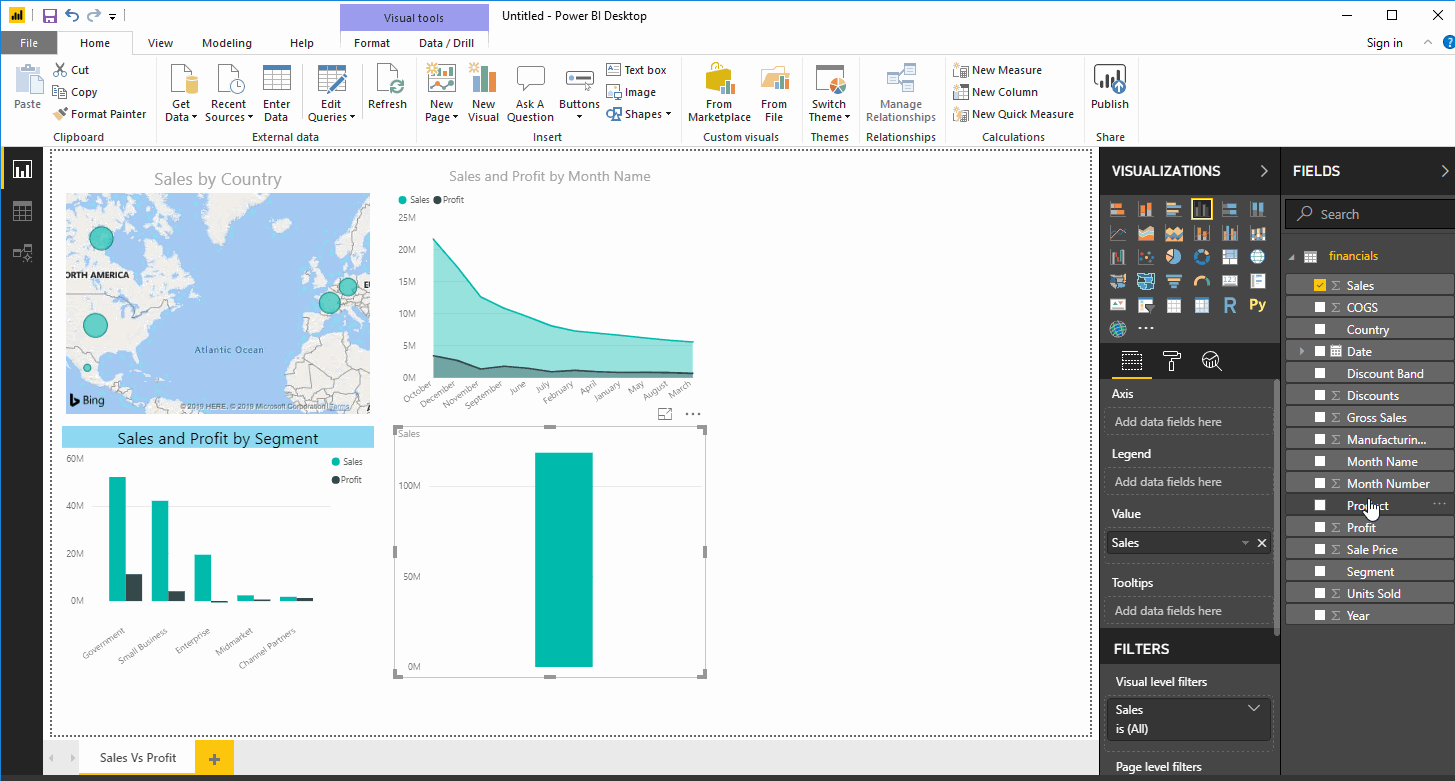1455x781 pixels.
Task: Select the R script visual icon
Action: 1230,305
